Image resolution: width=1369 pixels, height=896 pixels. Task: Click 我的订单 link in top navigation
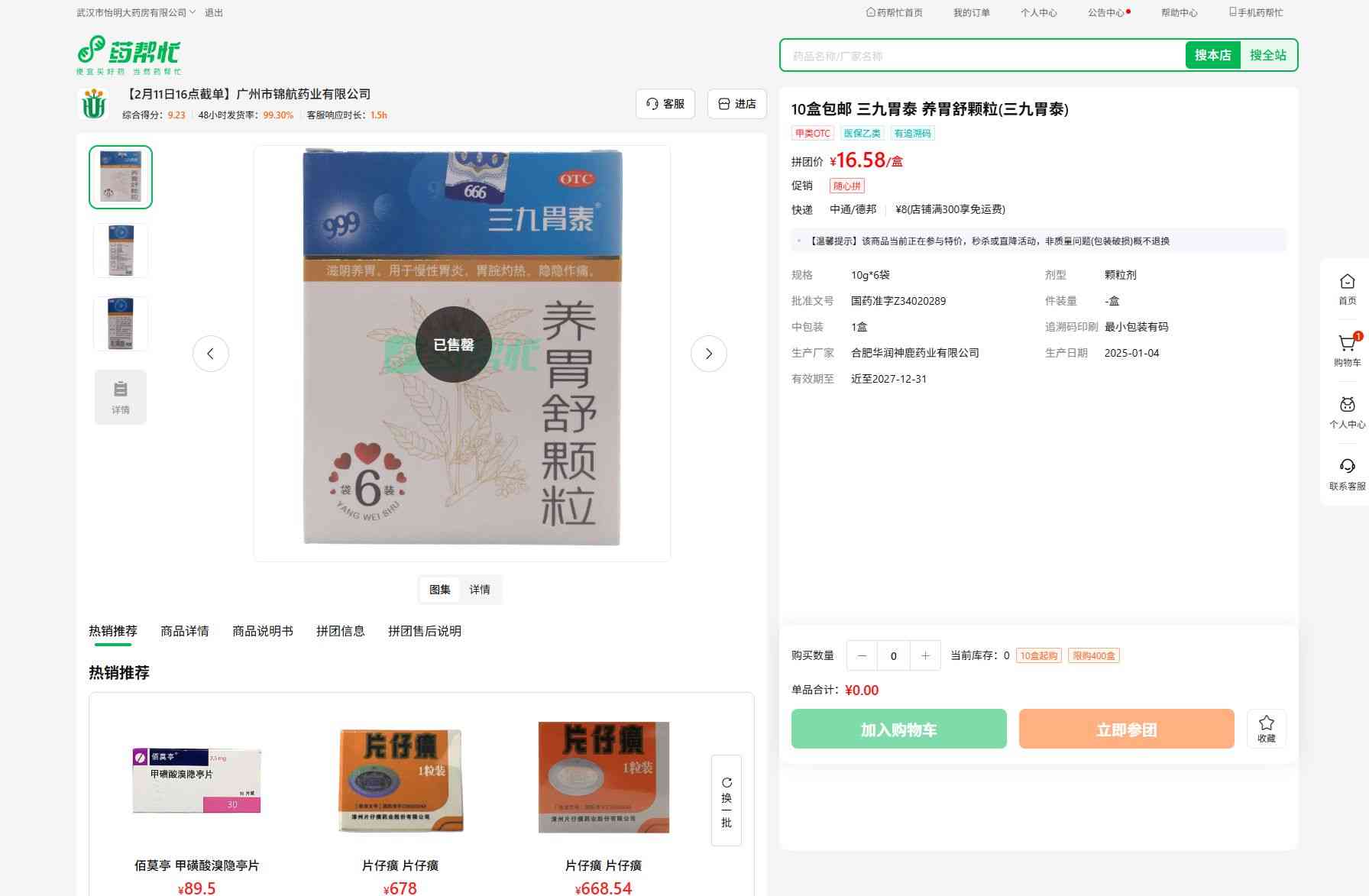971,12
